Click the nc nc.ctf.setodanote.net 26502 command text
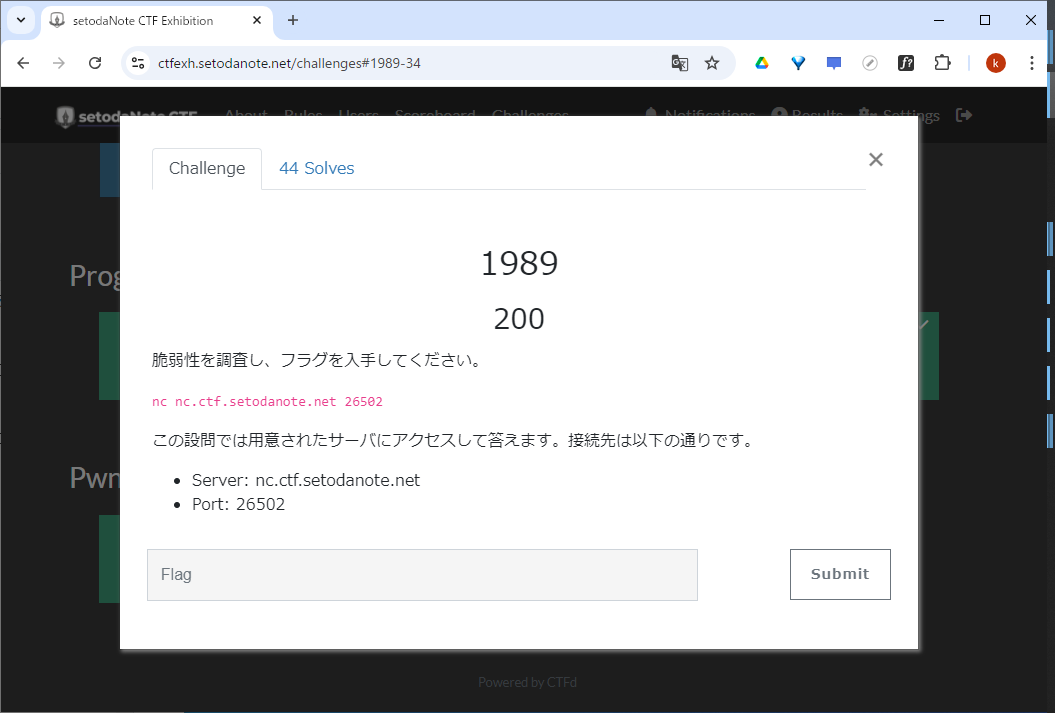 [x=267, y=402]
